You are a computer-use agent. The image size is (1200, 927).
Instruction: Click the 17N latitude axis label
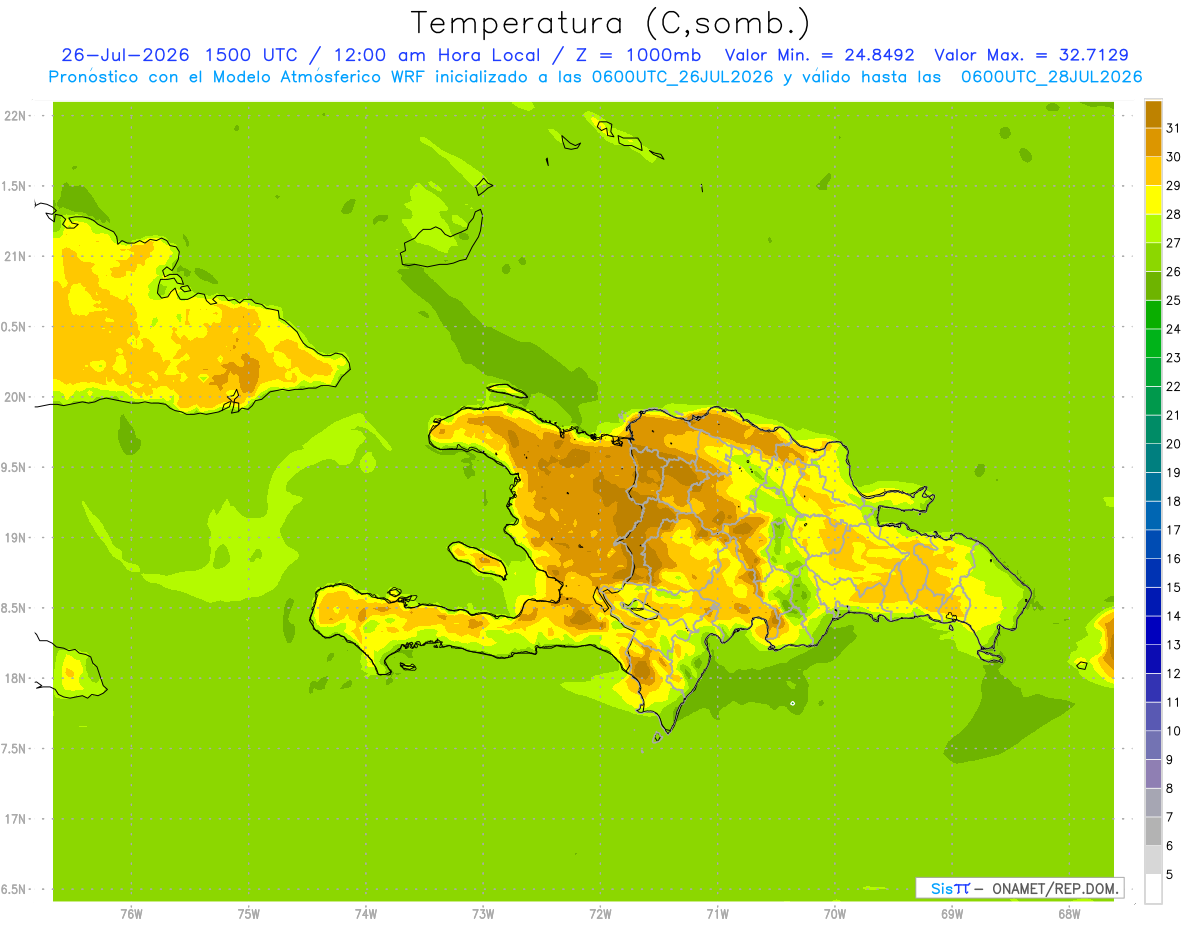coord(16,819)
